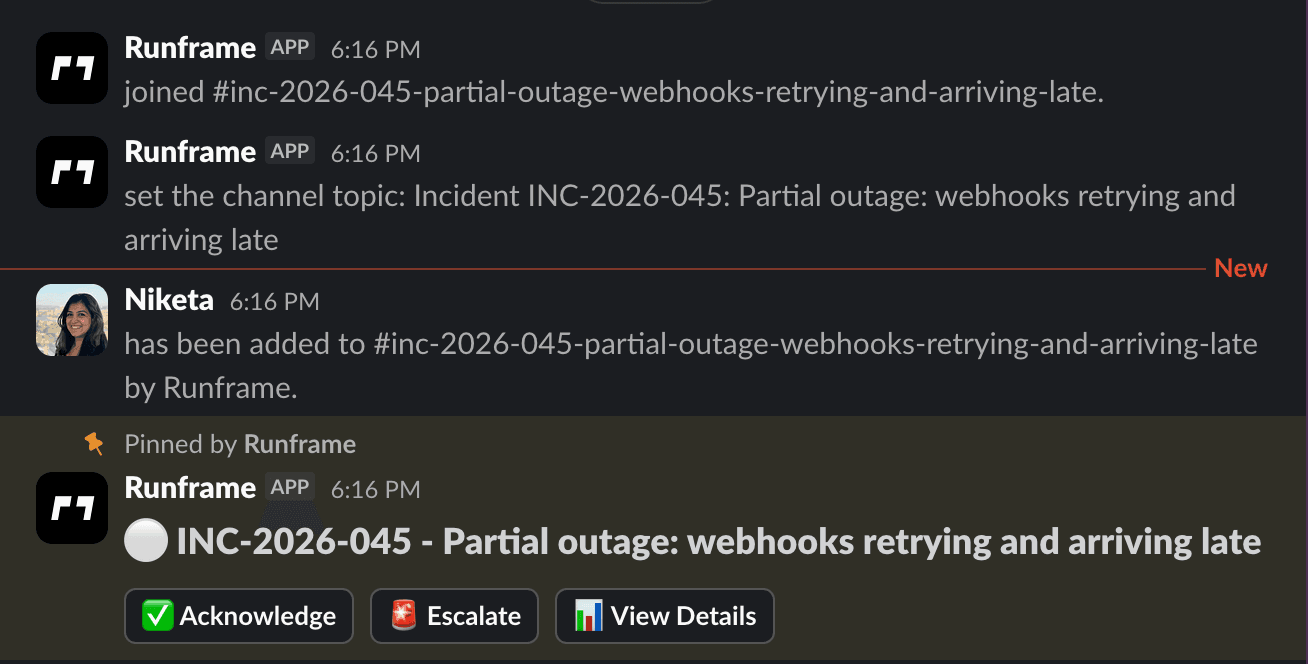Click the Runframe app avatar icon
The height and width of the screenshot is (664, 1308).
pos(71,68)
